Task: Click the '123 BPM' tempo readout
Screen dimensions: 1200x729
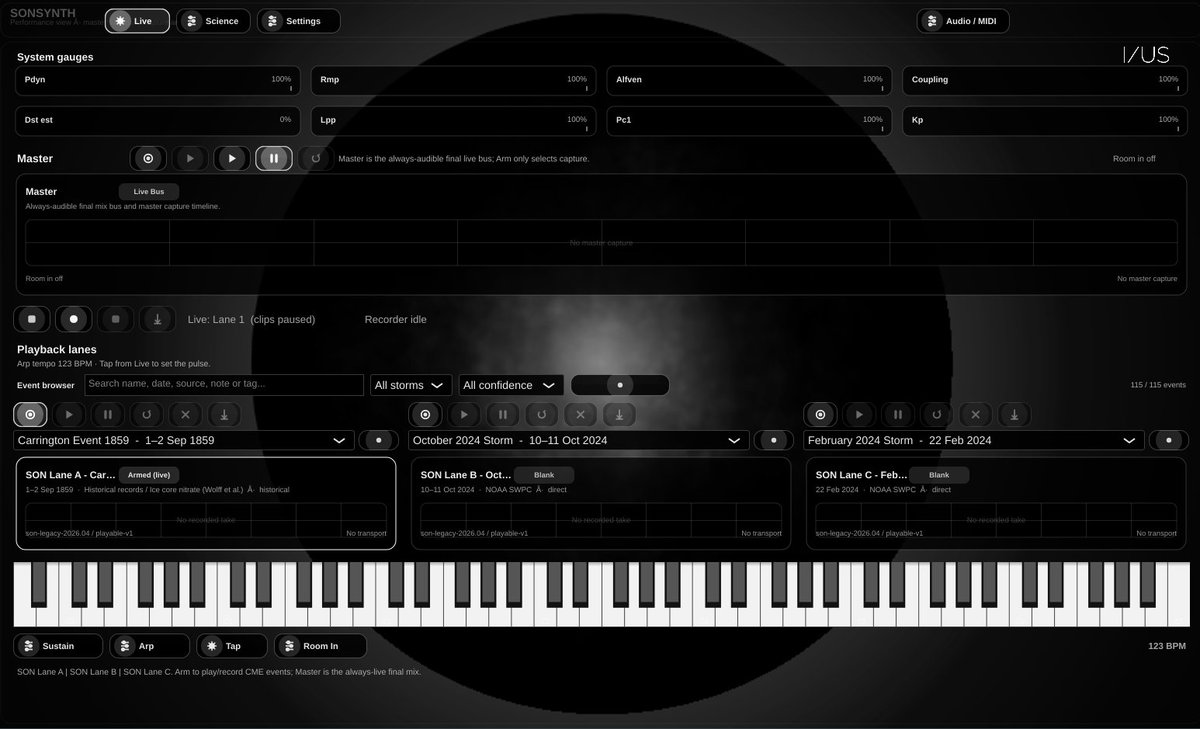Action: [x=1167, y=646]
